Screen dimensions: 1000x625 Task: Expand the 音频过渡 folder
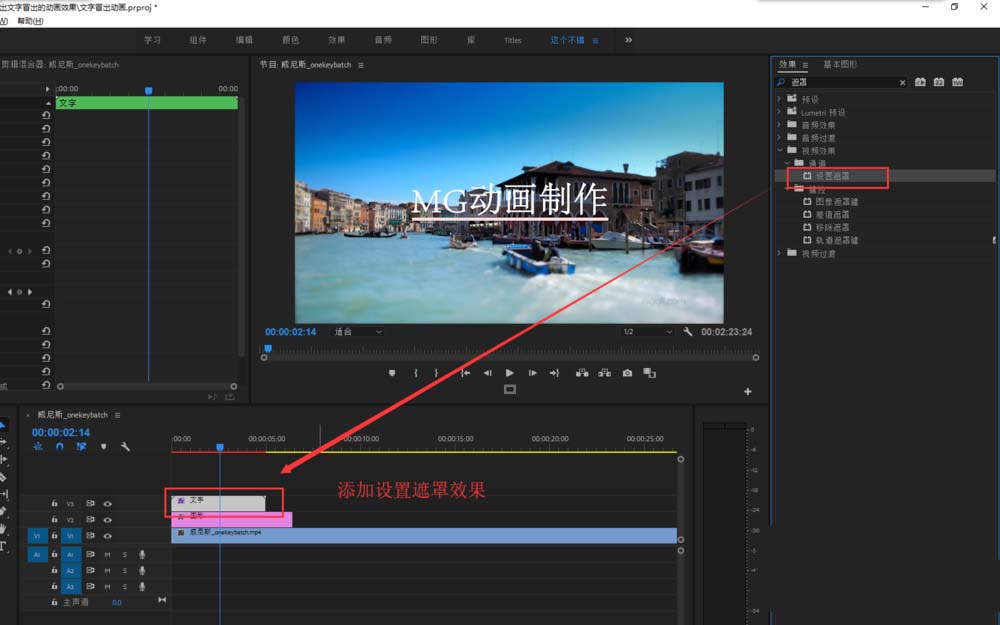779,137
